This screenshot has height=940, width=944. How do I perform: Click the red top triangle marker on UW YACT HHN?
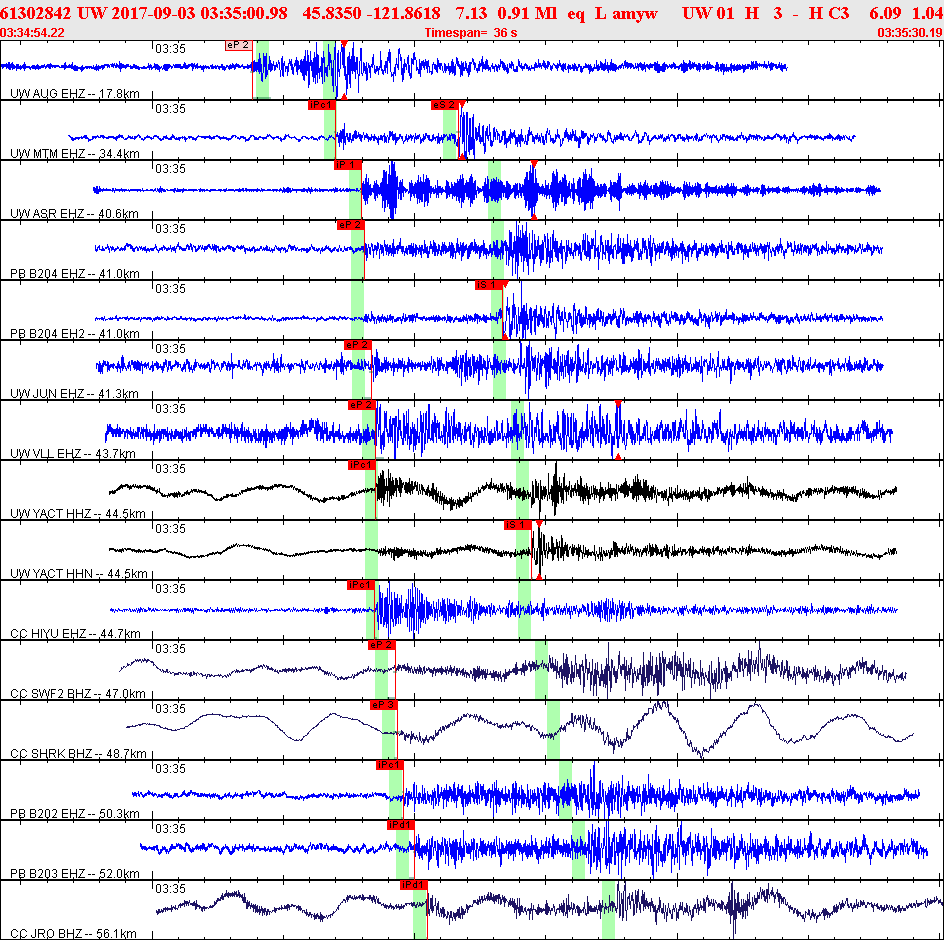click(539, 524)
